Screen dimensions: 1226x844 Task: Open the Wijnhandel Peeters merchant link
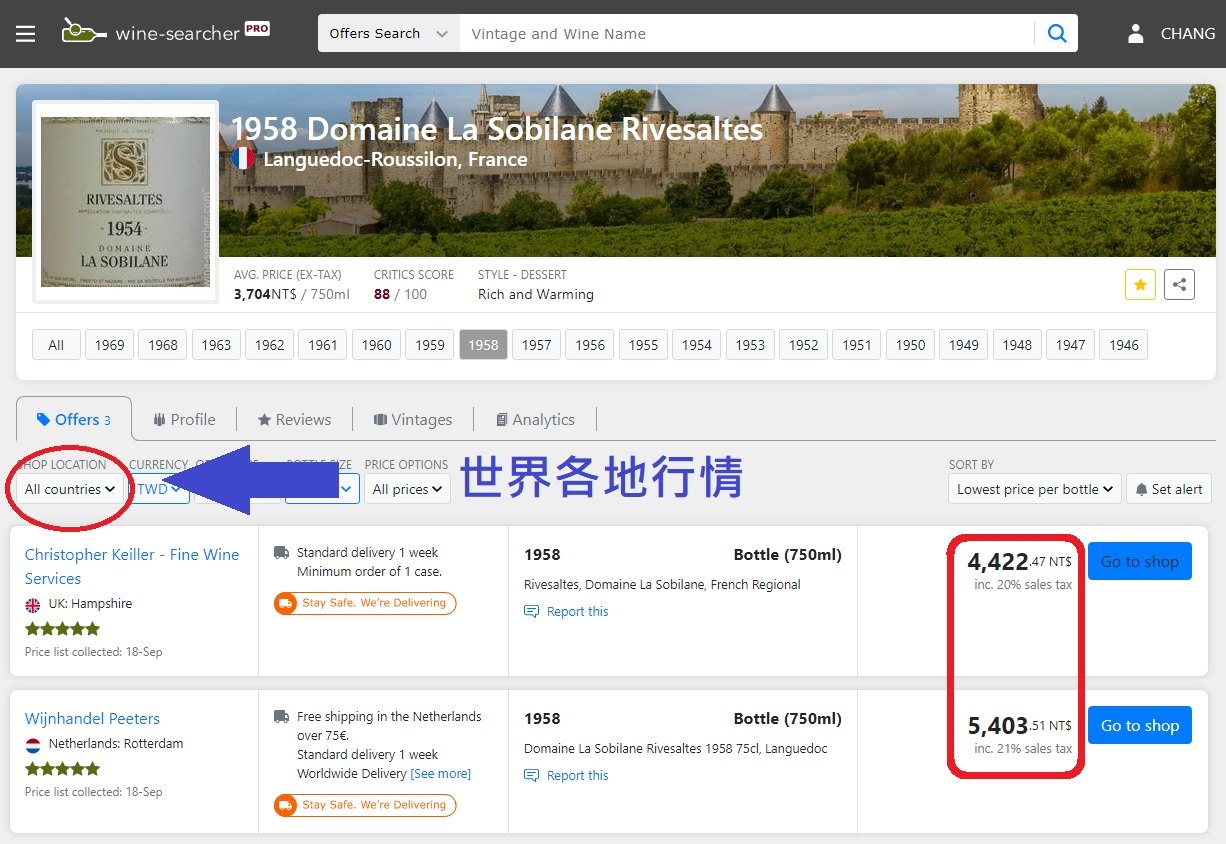pos(92,718)
